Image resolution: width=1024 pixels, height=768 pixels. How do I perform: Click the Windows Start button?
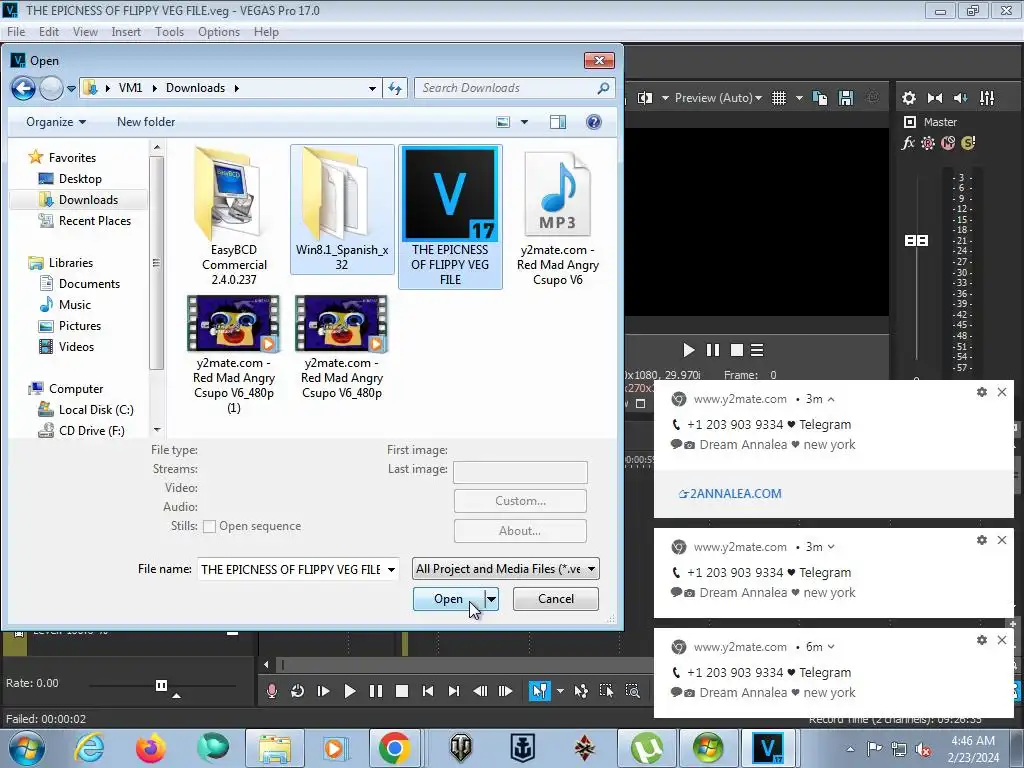[x=26, y=747]
